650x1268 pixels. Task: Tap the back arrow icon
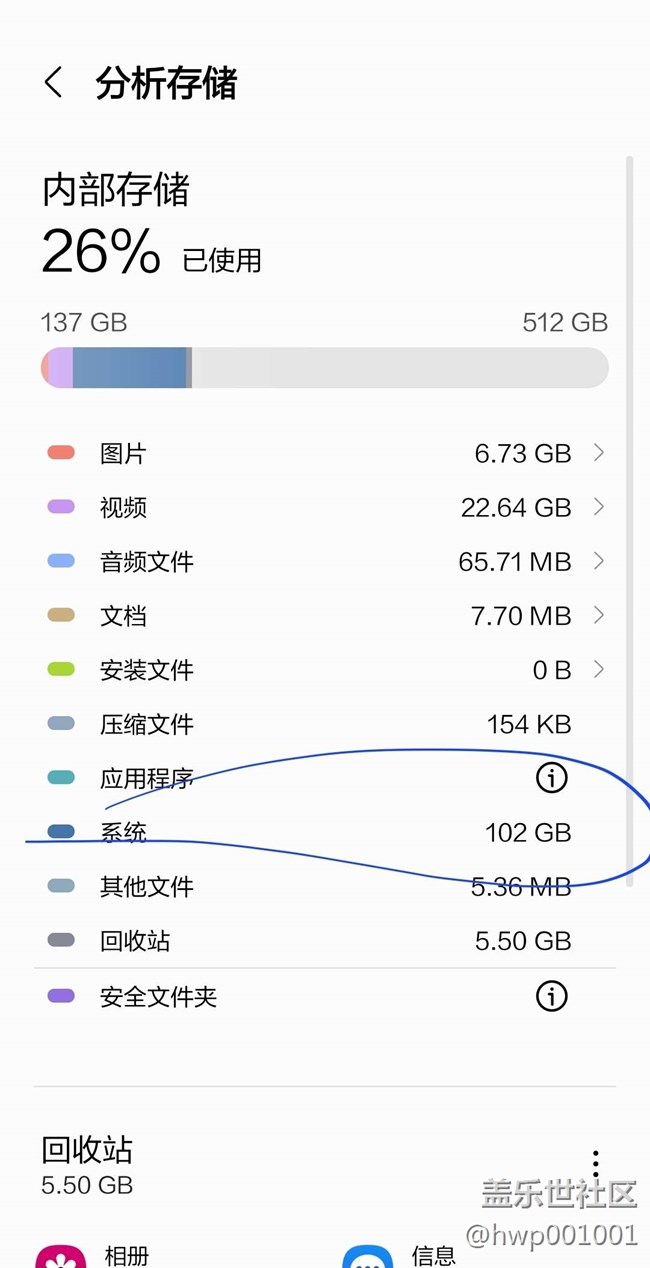(54, 83)
